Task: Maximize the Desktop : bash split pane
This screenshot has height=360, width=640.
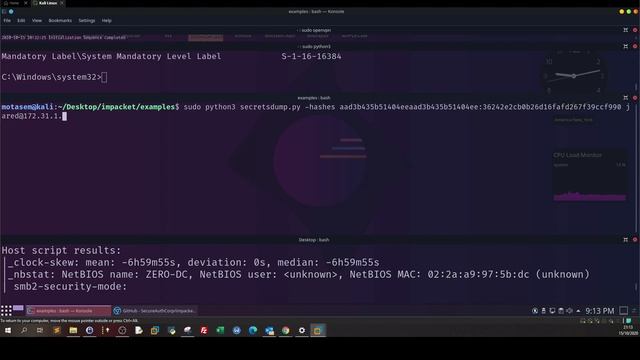Action: [x=626, y=240]
